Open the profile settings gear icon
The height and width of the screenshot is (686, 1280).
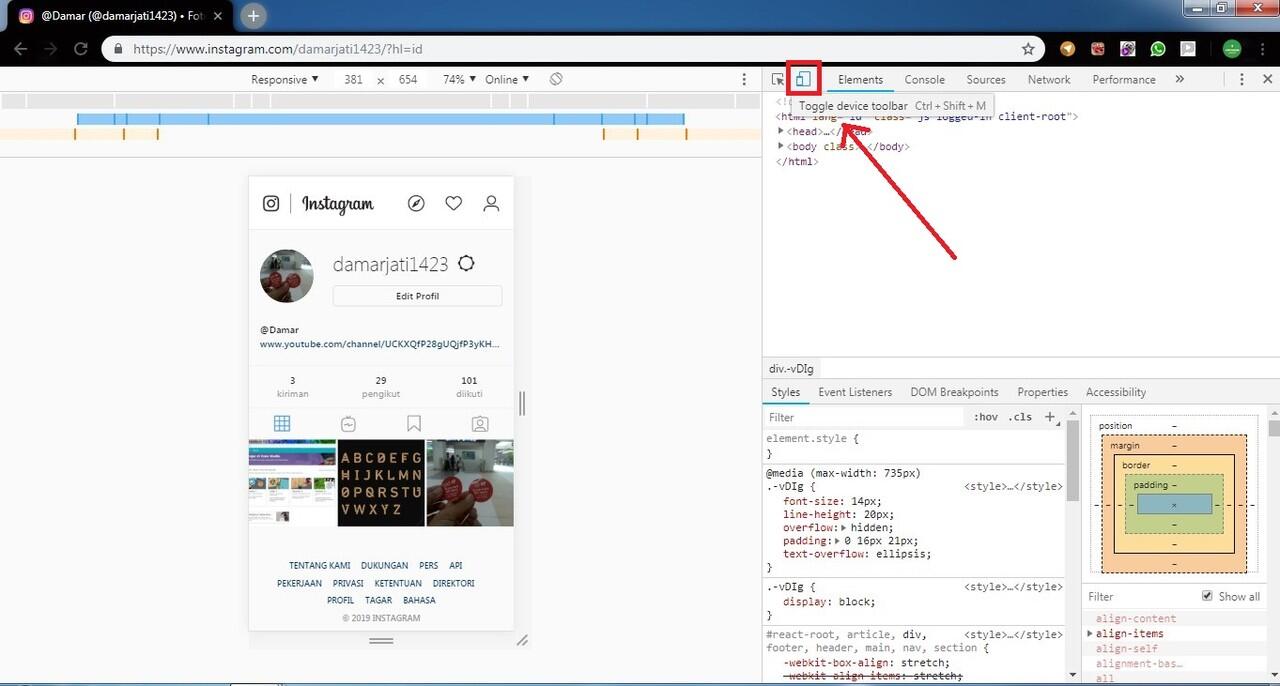click(466, 264)
